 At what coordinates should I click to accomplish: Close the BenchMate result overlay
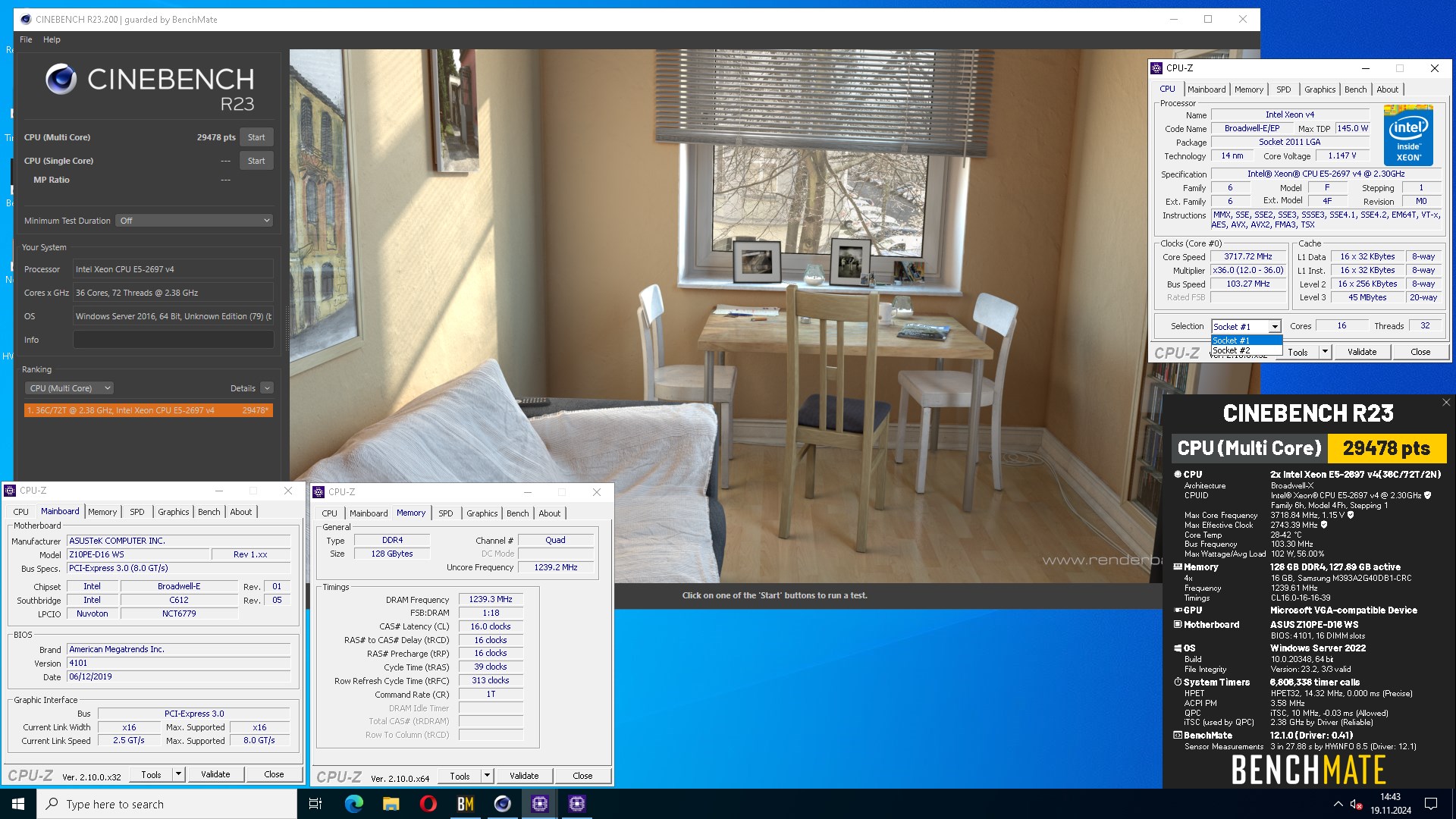point(1446,403)
